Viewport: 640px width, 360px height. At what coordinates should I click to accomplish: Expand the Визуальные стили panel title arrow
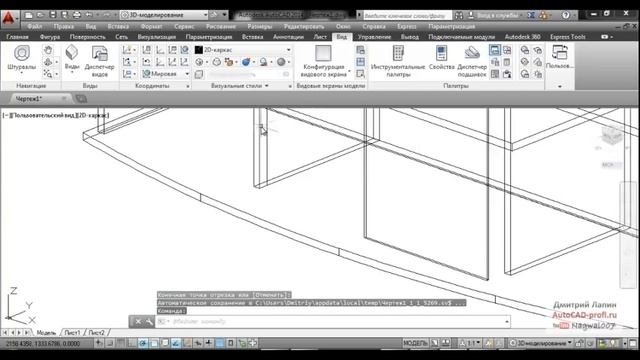(x=267, y=86)
